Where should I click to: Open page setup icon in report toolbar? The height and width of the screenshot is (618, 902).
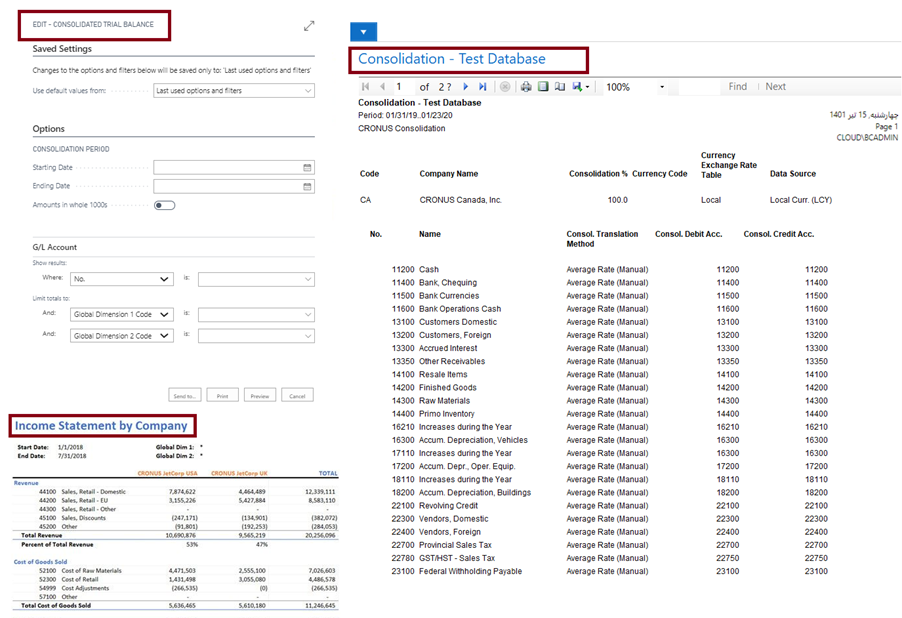560,87
